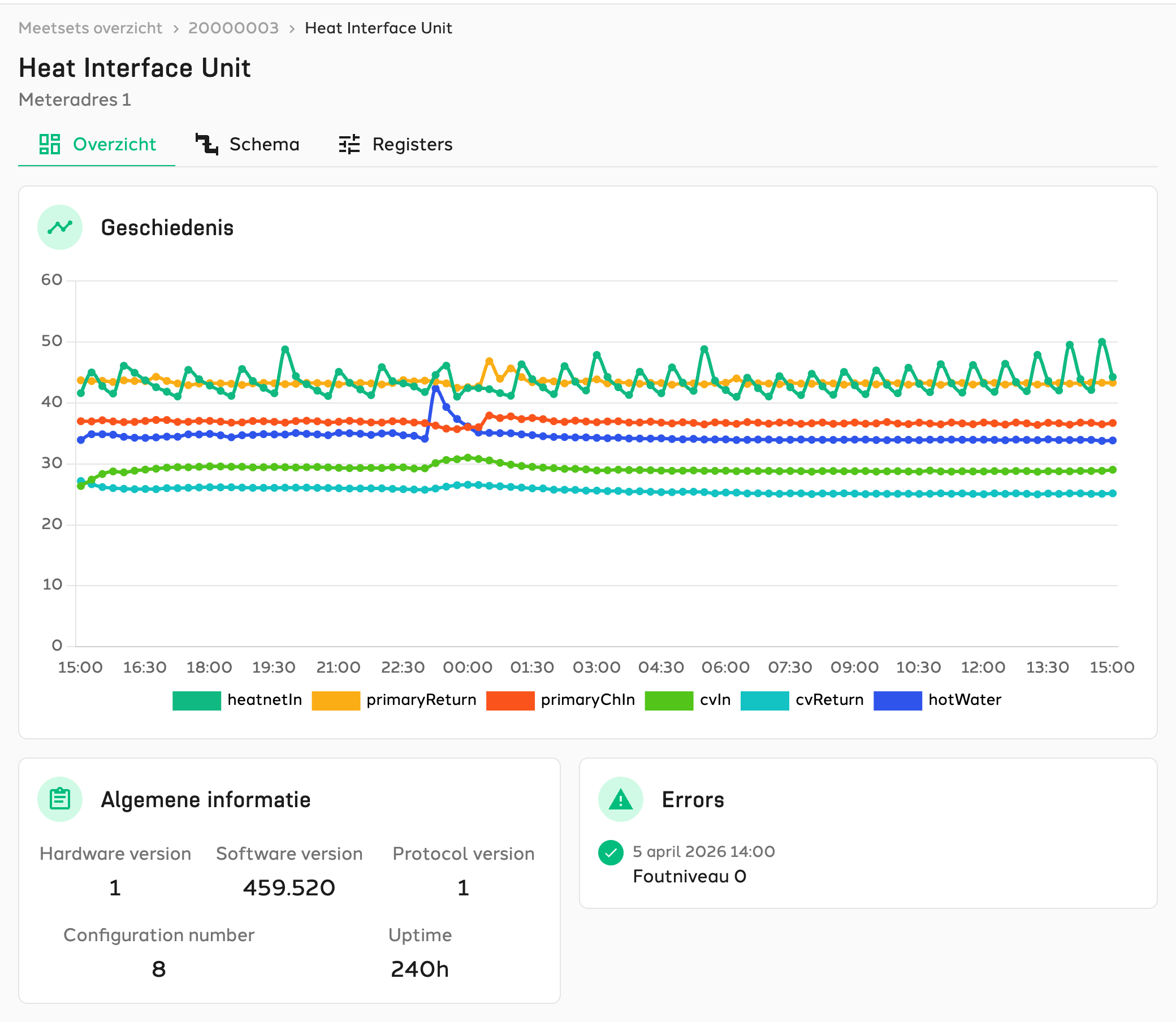Click the Foutniveau 0 text

690,876
